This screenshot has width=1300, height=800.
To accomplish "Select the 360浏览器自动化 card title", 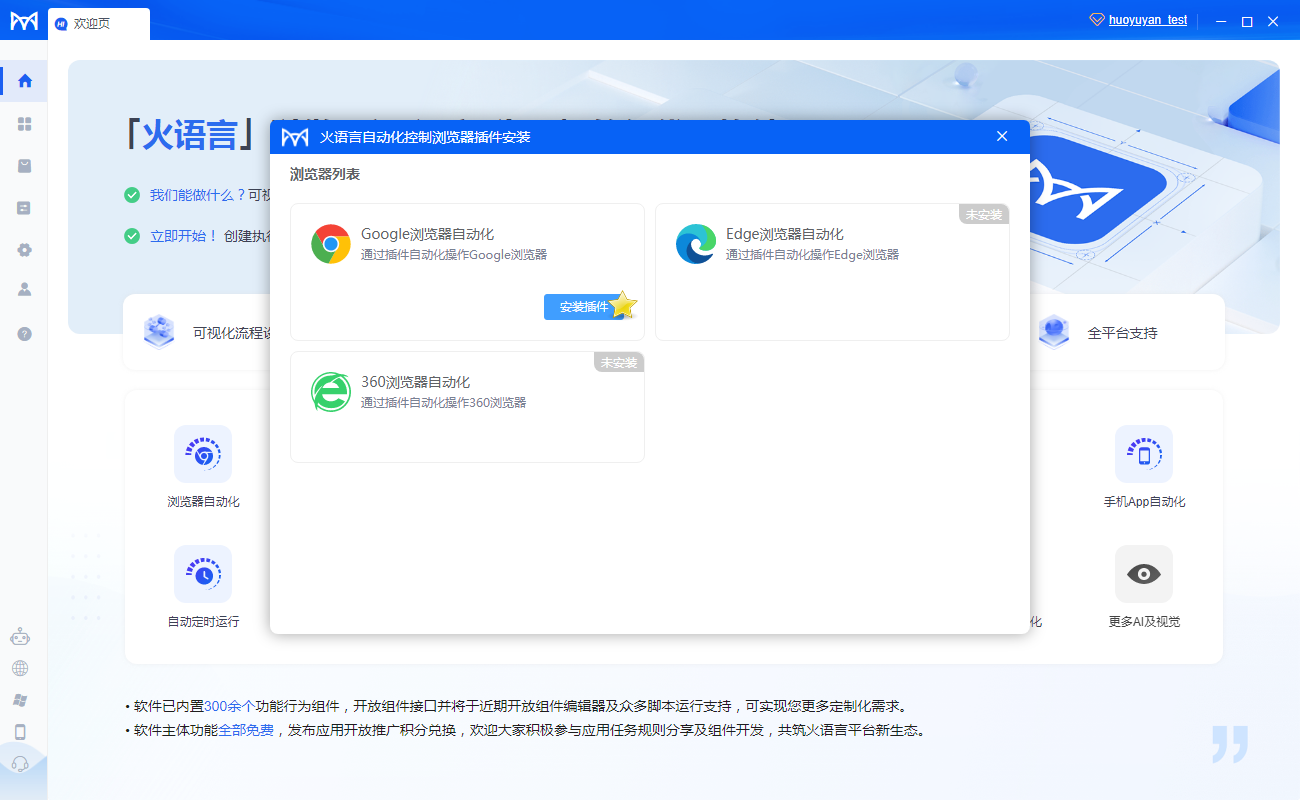I will click(x=415, y=382).
